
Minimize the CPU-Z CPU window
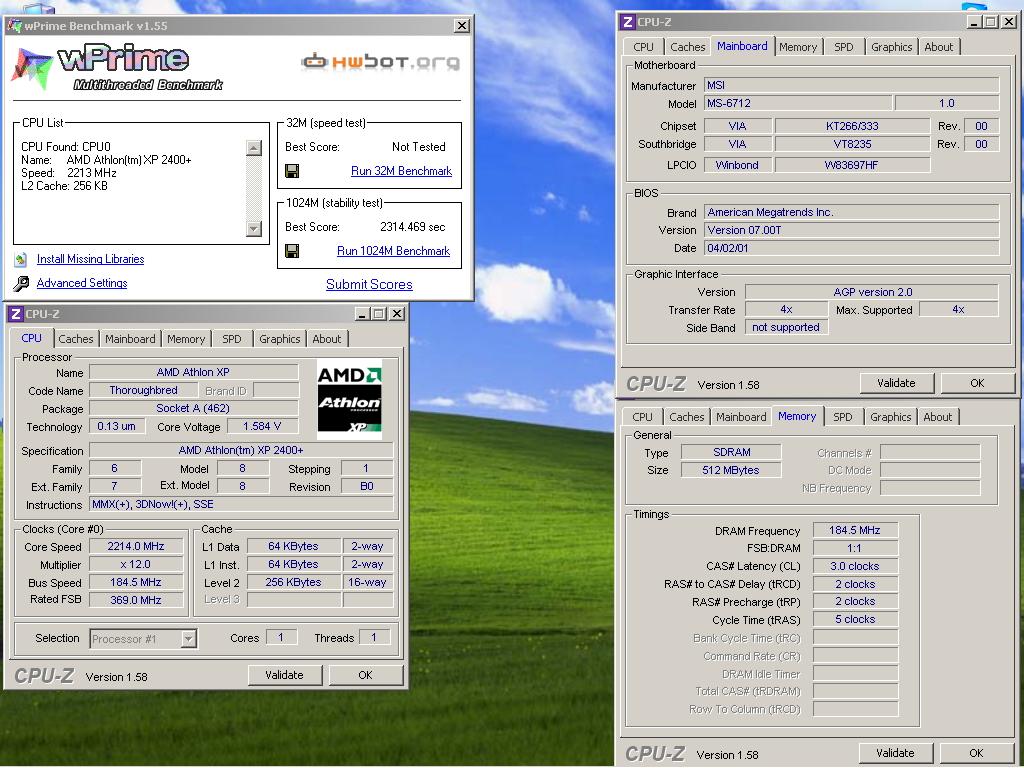pyautogui.click(x=362, y=314)
